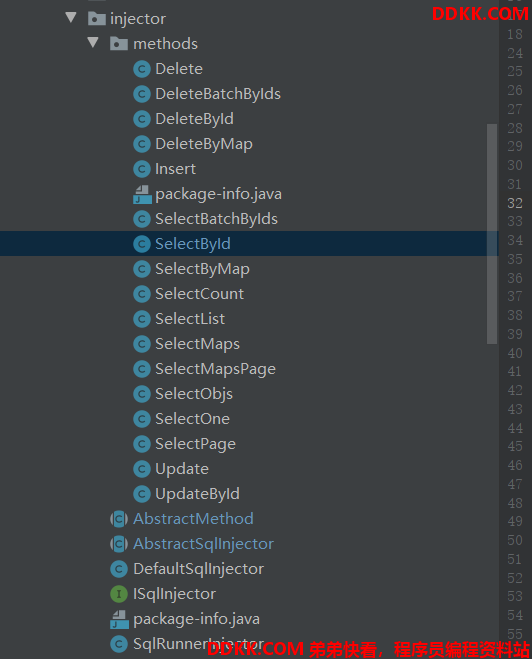The image size is (532, 659).
Task: Click the project tree vertical scrollbar
Action: pos(492,234)
